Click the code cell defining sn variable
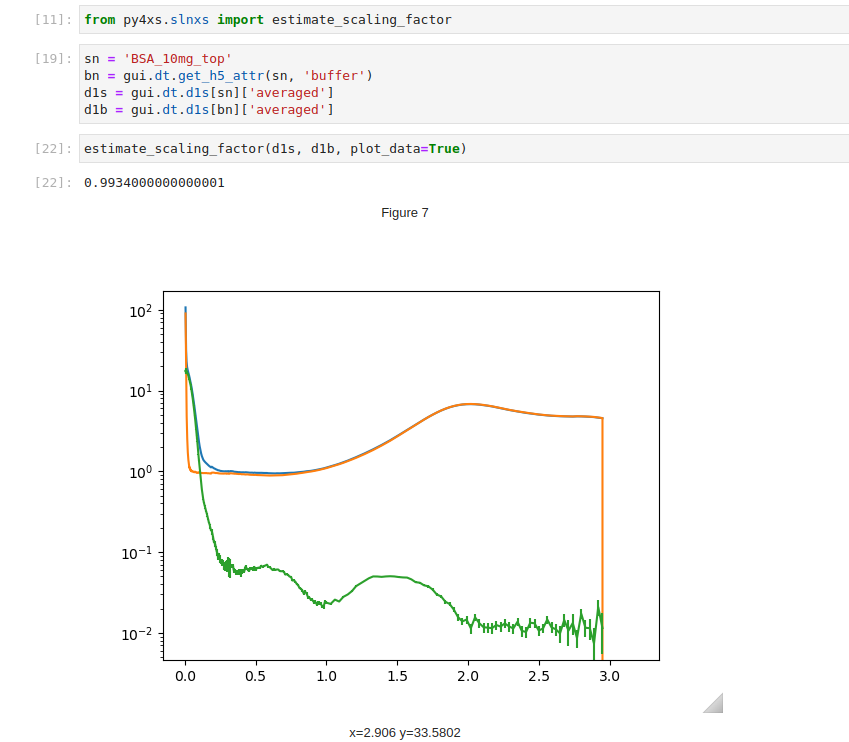 click(464, 84)
